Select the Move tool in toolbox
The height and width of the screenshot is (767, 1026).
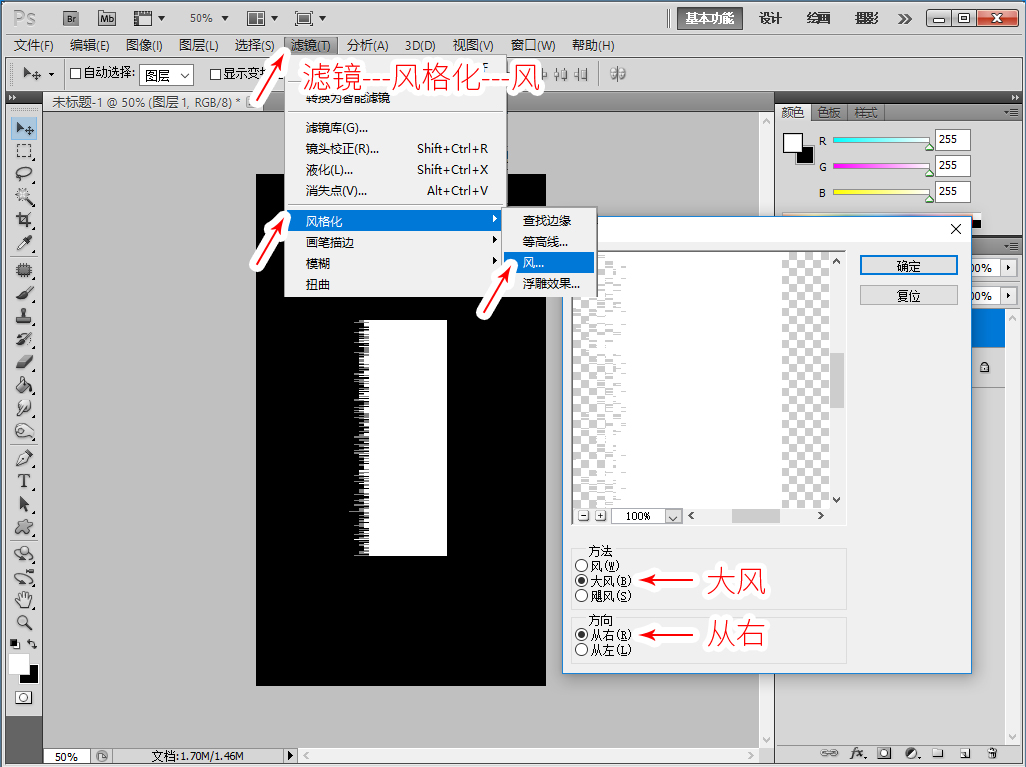pos(24,128)
